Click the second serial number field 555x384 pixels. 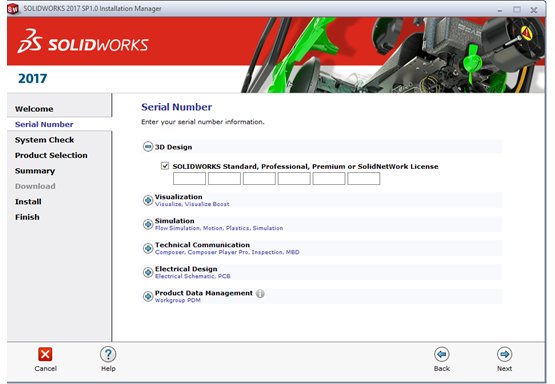pyautogui.click(x=224, y=178)
